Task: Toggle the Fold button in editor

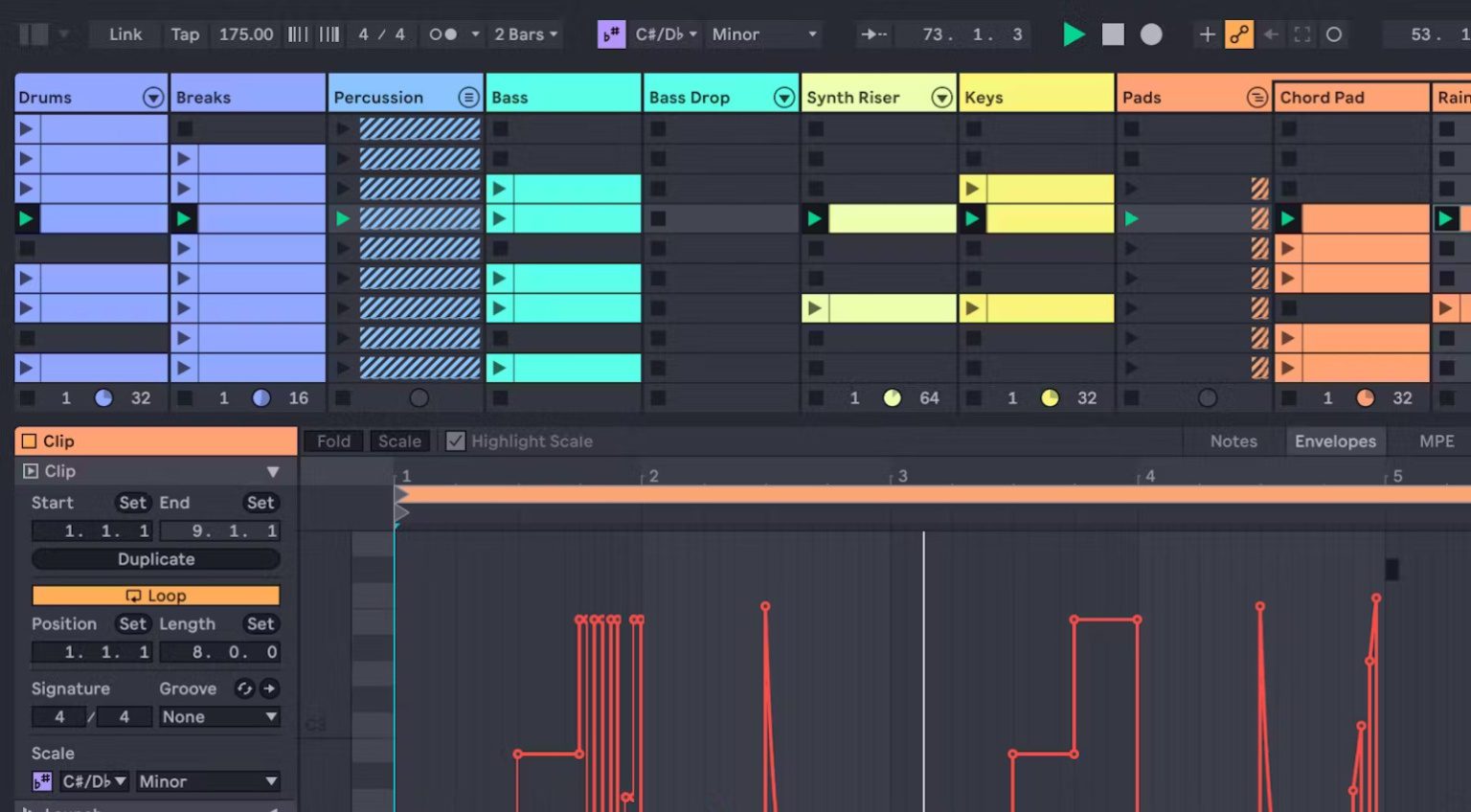Action: point(333,441)
